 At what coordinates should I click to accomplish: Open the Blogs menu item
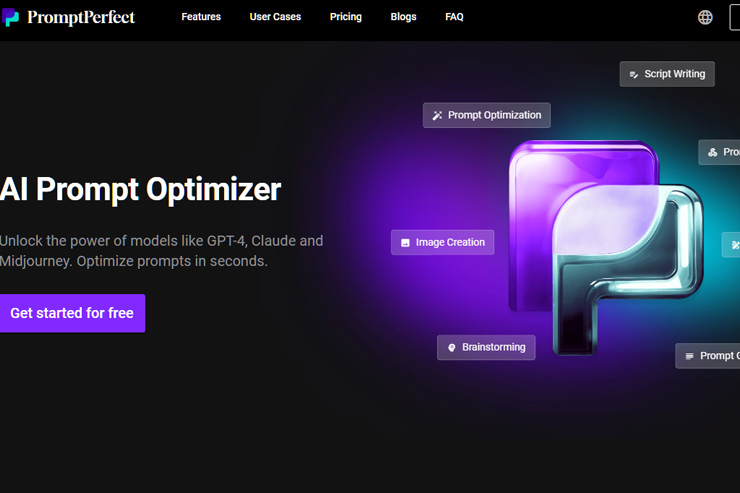tap(404, 17)
